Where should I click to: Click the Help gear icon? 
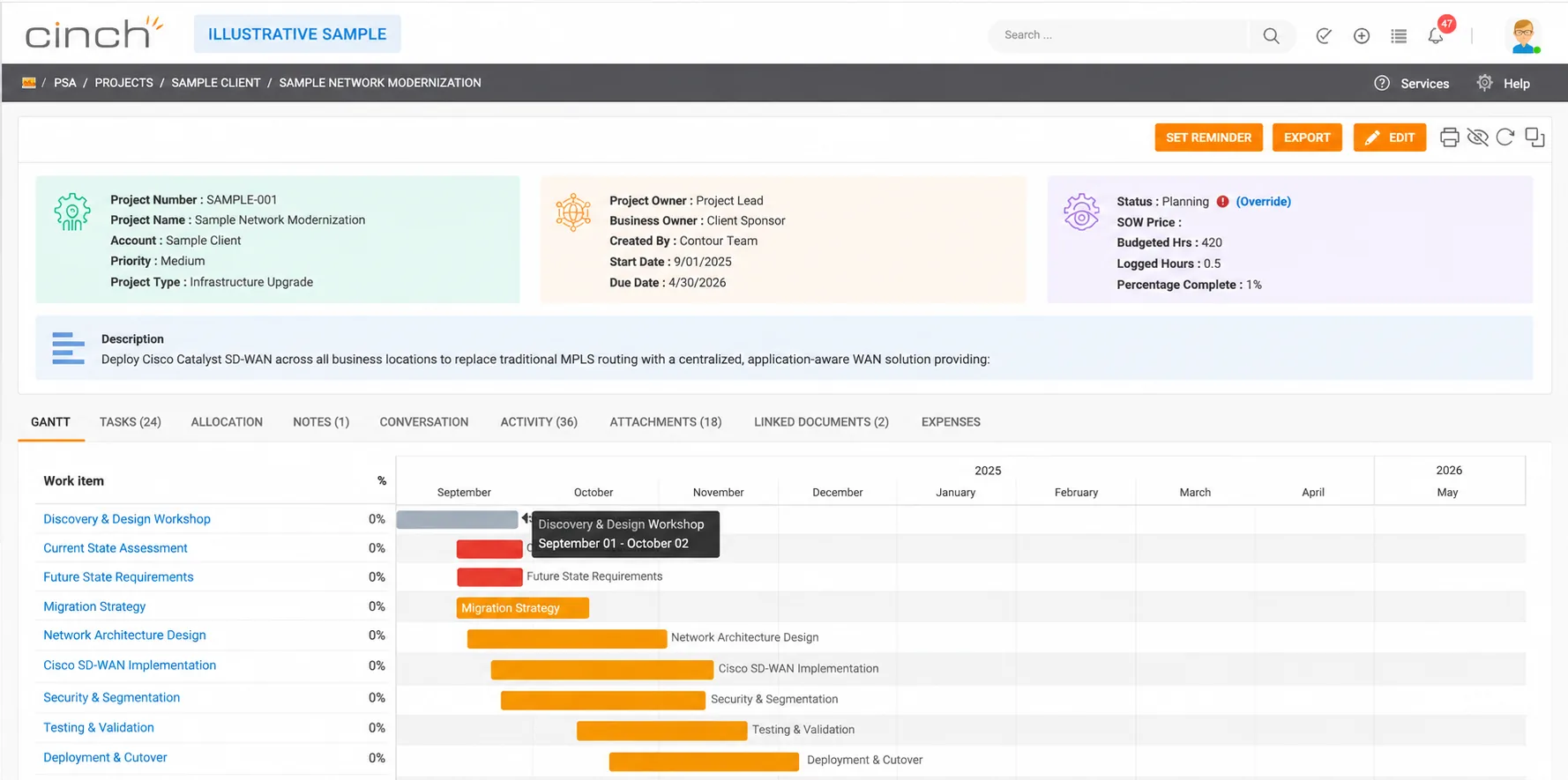click(x=1485, y=83)
